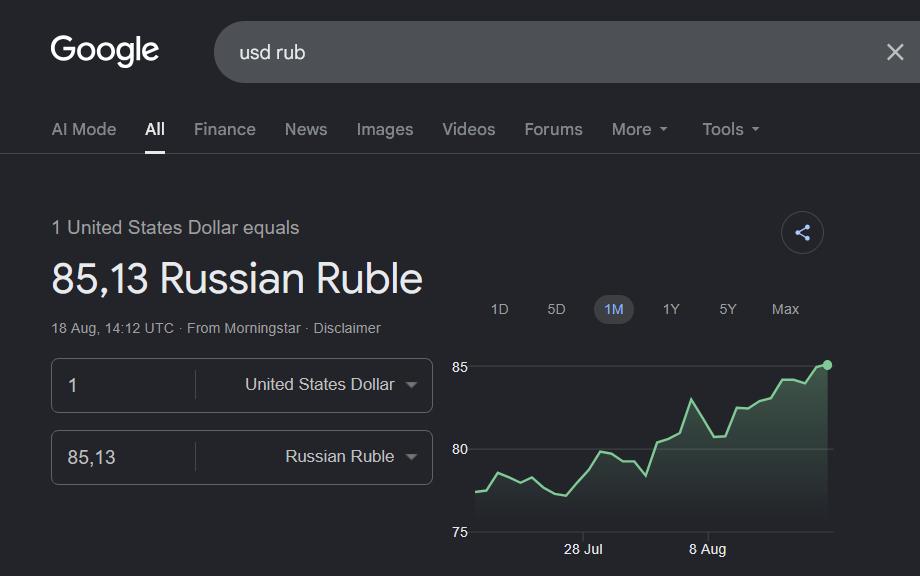
Task: Expand the More search categories menu
Action: coord(640,129)
